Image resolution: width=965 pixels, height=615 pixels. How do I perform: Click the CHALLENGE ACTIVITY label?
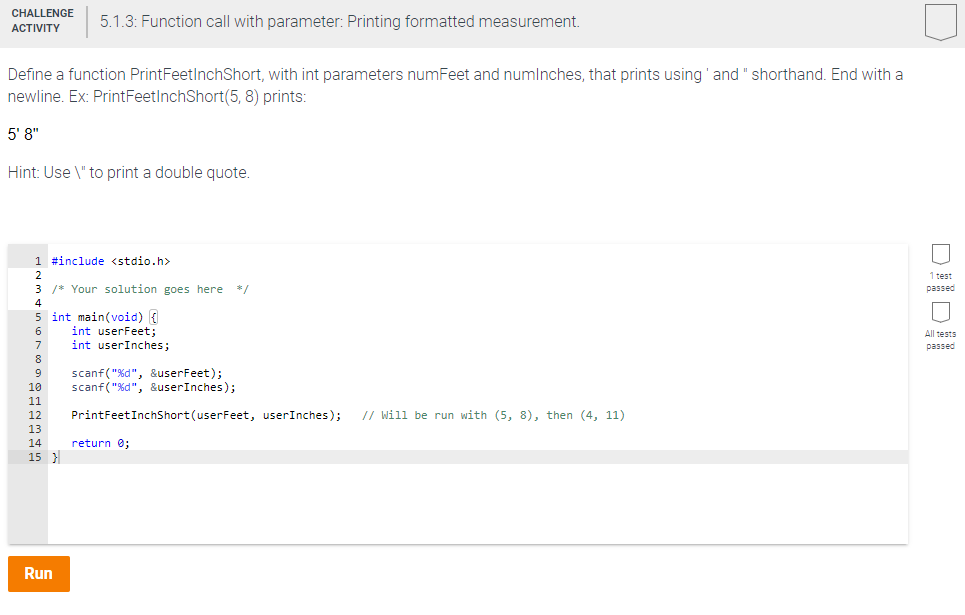point(41,20)
